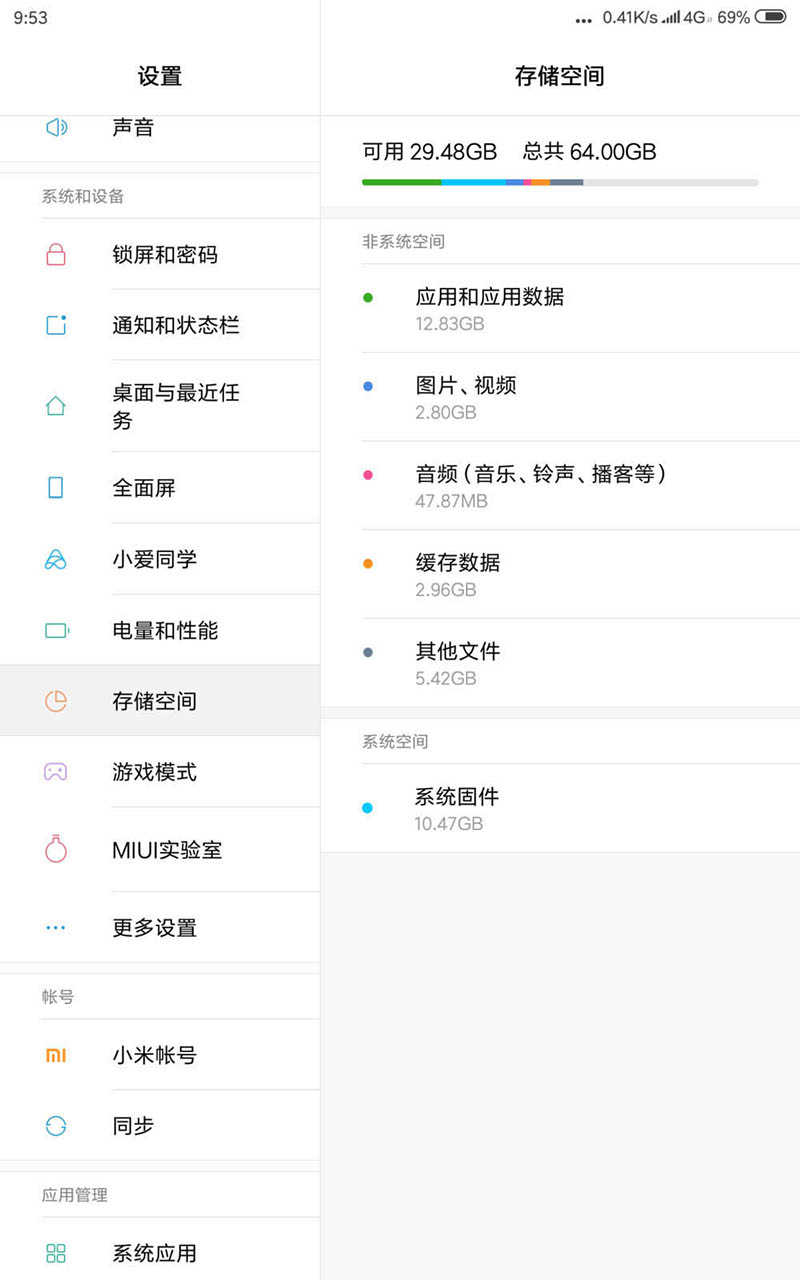Click the Xiao Ai assistant icon
This screenshot has height=1280, width=800.
click(56, 559)
